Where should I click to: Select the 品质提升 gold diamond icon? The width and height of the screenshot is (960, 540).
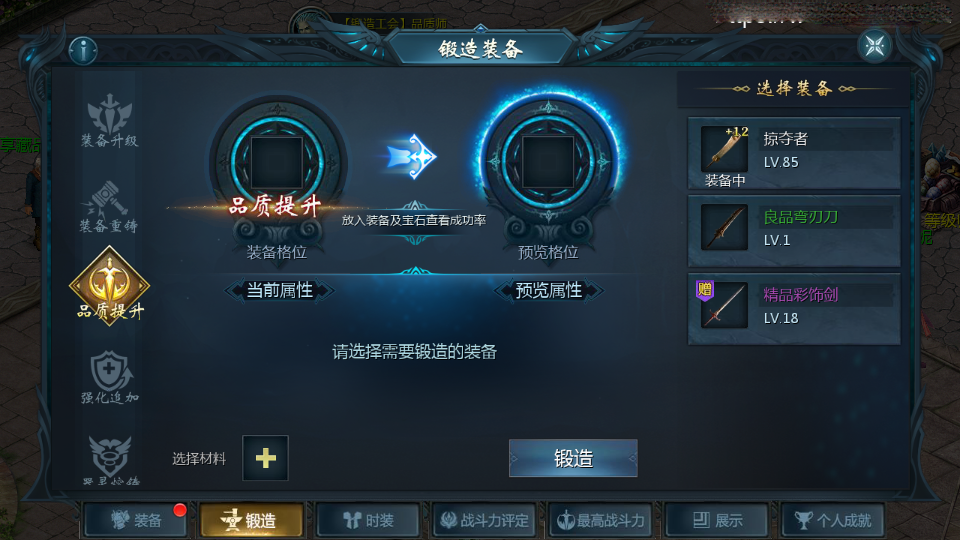tap(110, 285)
